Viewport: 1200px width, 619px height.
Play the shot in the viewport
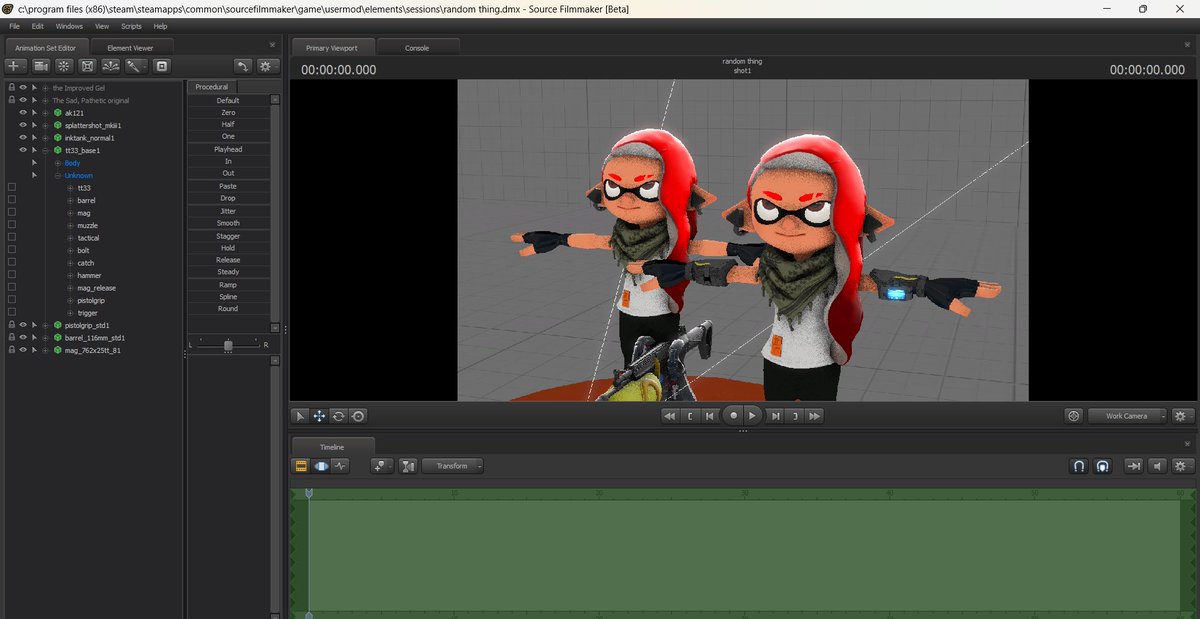click(753, 415)
